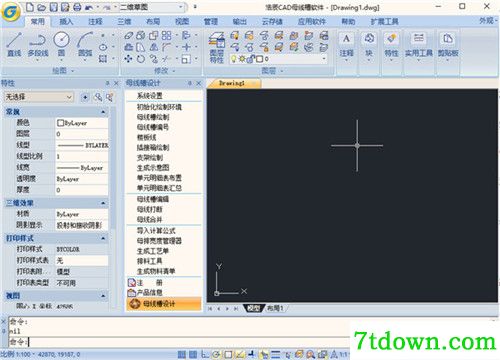
Task: Switch to the 输出 ribbon tab
Action: 239,22
